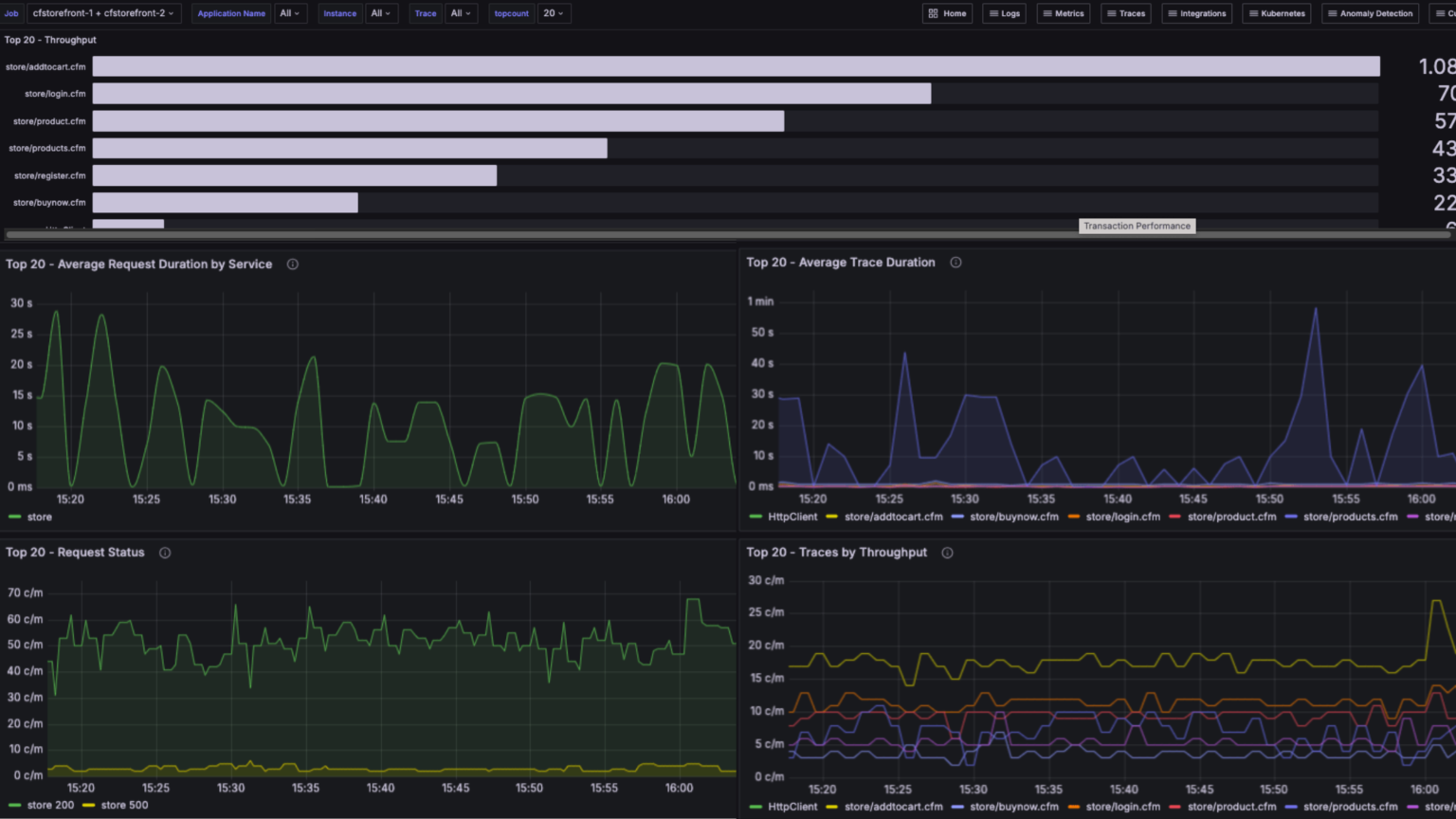Open the Job selector dropdown
Screen dimensions: 1456x819
(104, 13)
